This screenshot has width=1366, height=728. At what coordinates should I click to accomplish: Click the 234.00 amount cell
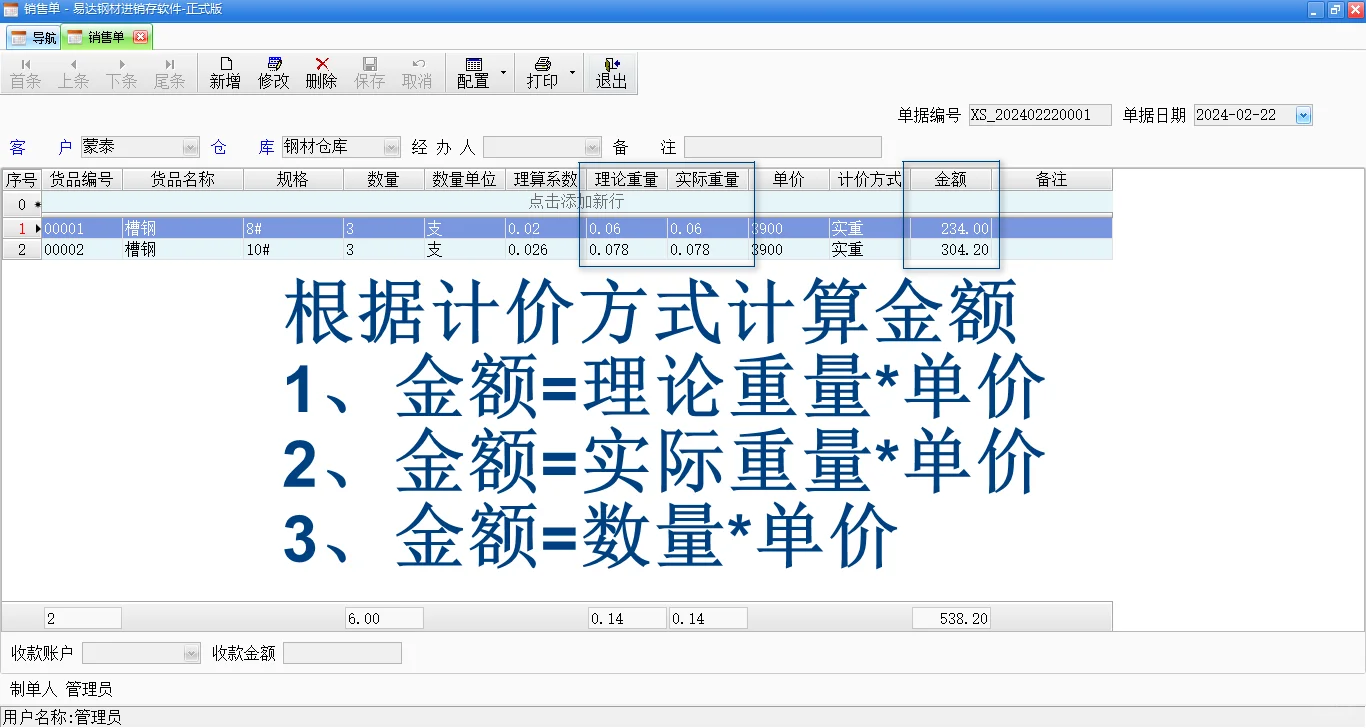pos(951,229)
